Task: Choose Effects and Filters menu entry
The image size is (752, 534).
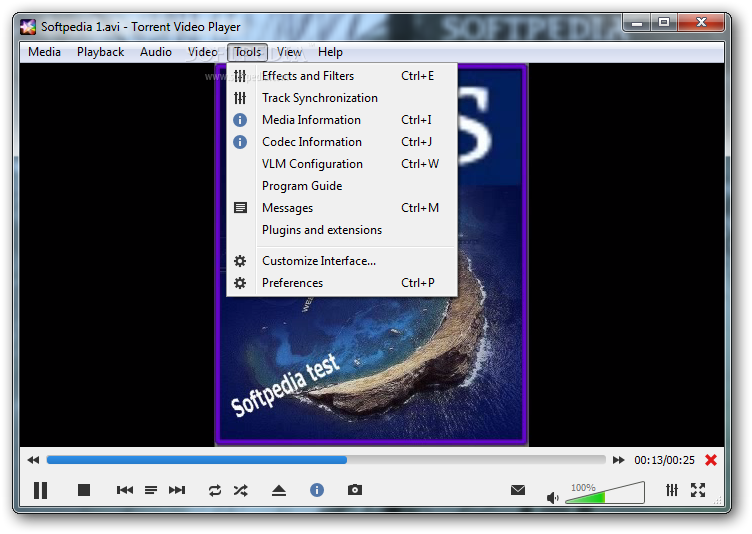Action: tap(341, 76)
